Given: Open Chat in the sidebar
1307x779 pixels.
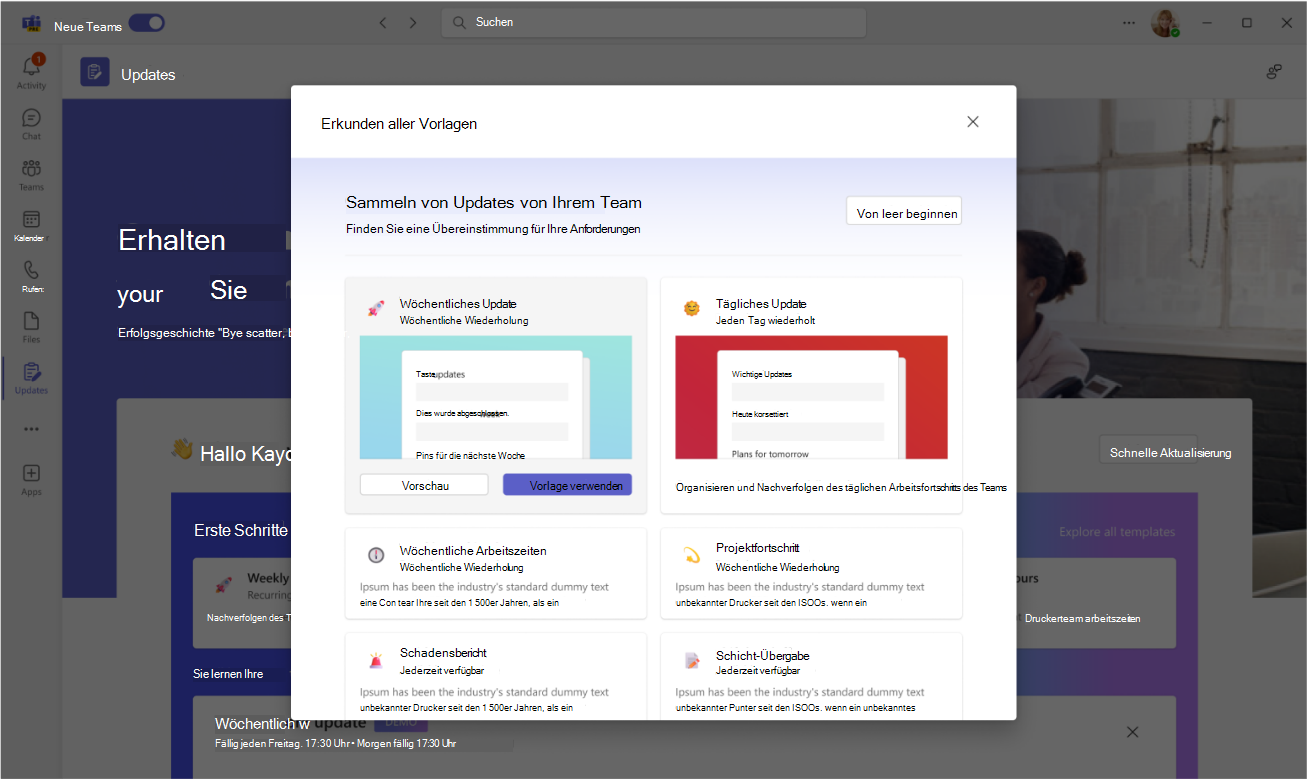Looking at the screenshot, I should click(x=31, y=124).
